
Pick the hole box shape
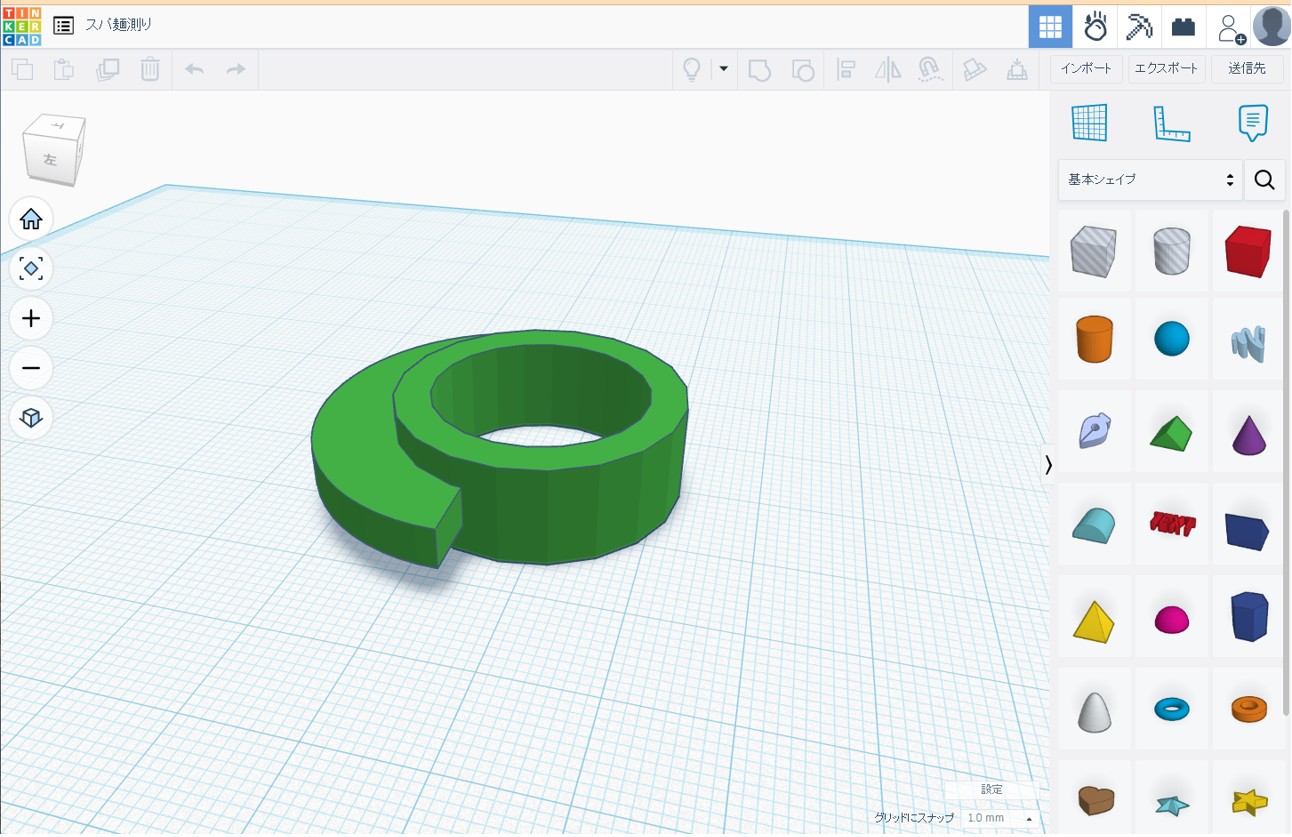pos(1093,250)
